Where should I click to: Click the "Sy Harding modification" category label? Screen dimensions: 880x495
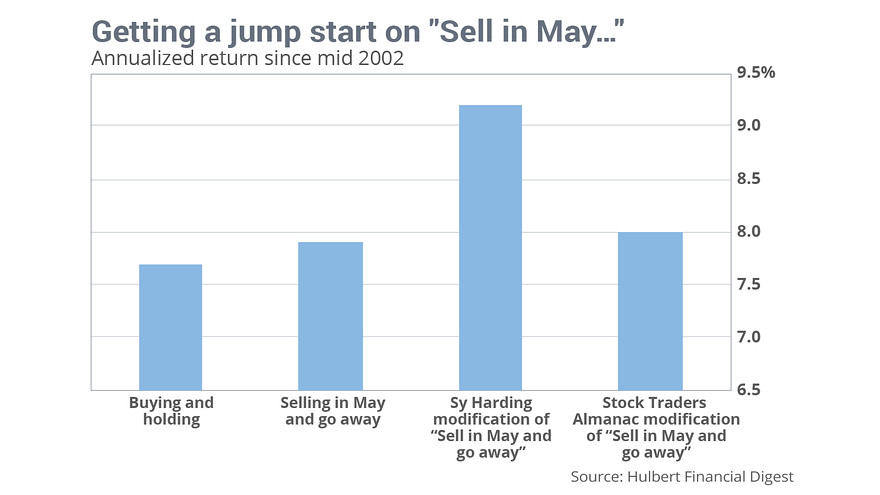489,428
